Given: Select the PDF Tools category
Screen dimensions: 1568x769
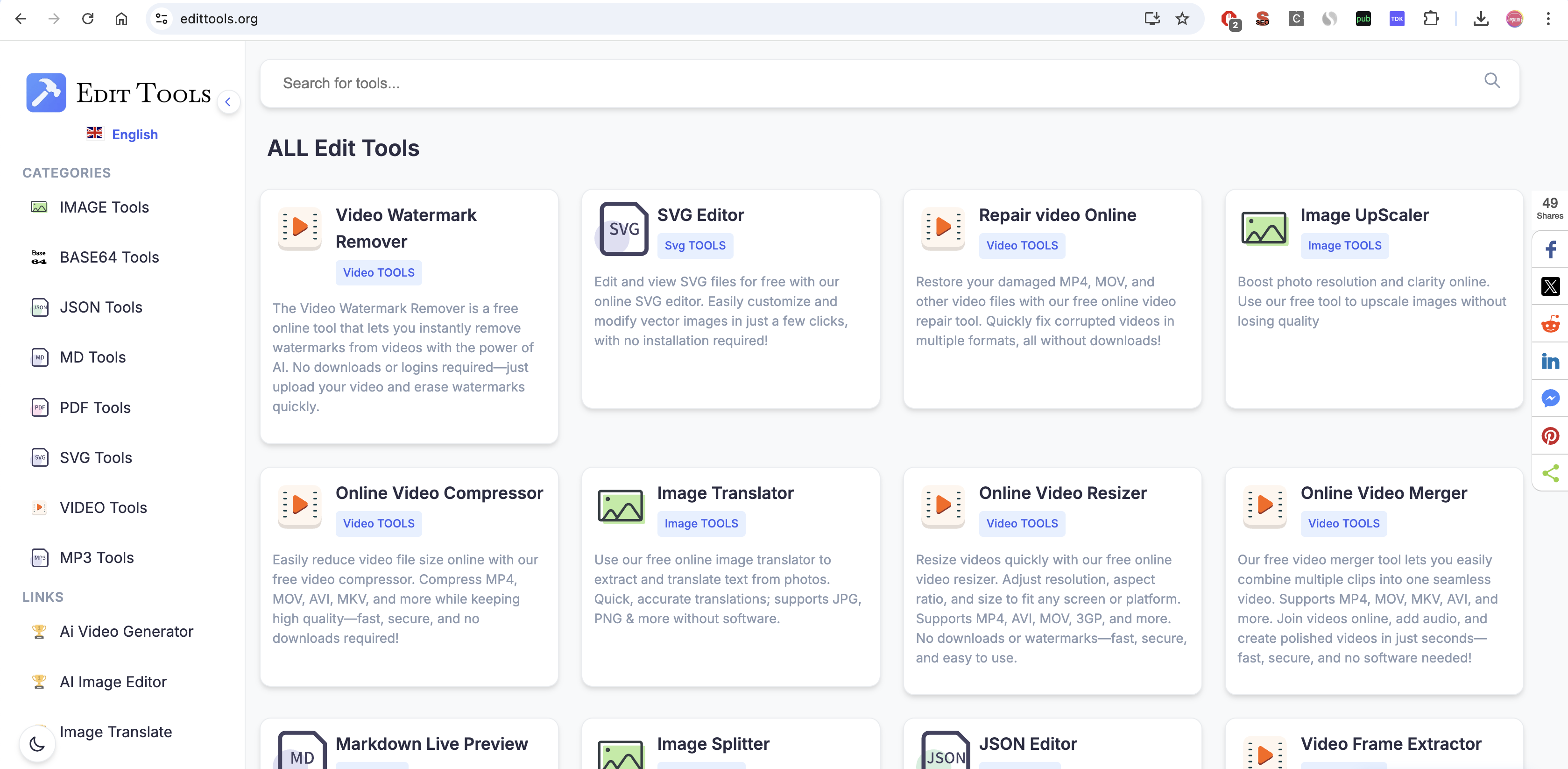Looking at the screenshot, I should [95, 408].
